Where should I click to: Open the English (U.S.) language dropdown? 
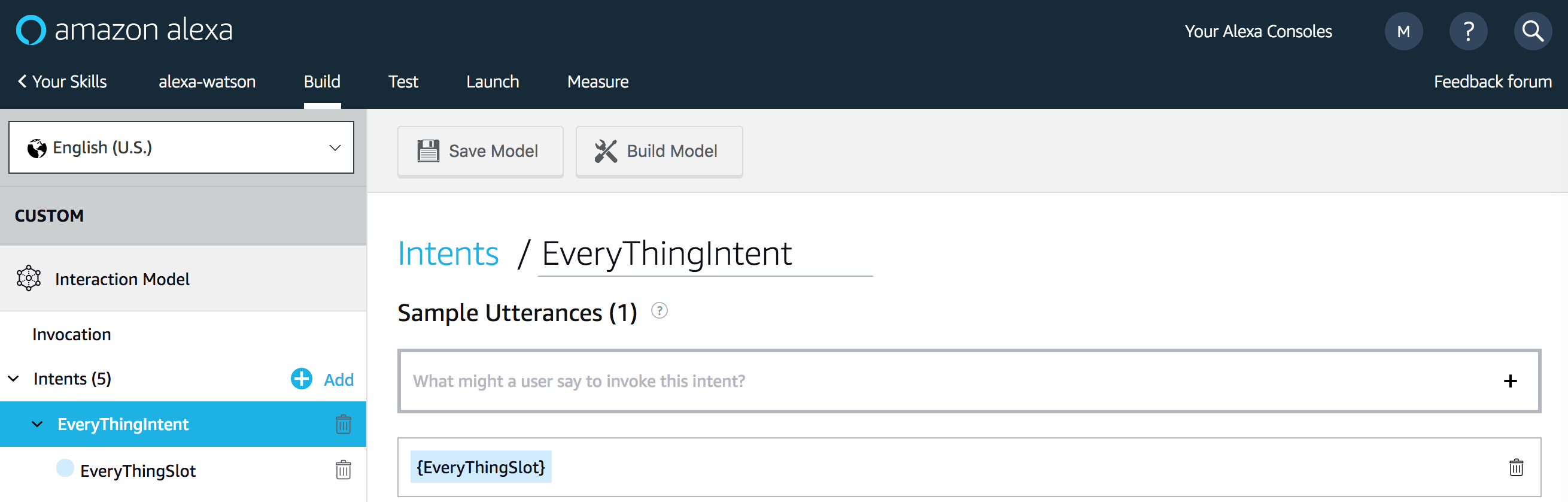point(181,147)
